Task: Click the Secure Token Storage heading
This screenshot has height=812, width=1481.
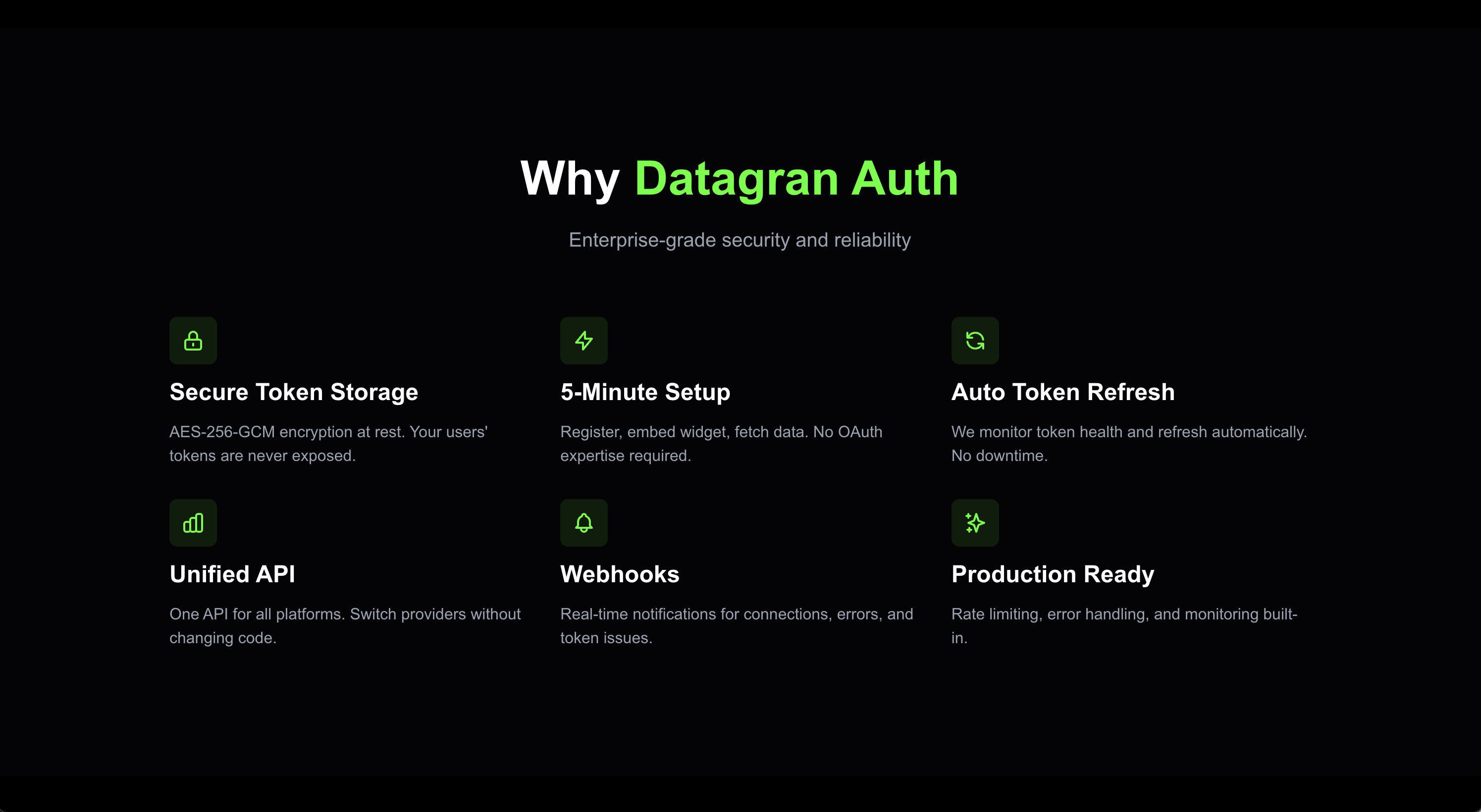Action: pos(294,392)
